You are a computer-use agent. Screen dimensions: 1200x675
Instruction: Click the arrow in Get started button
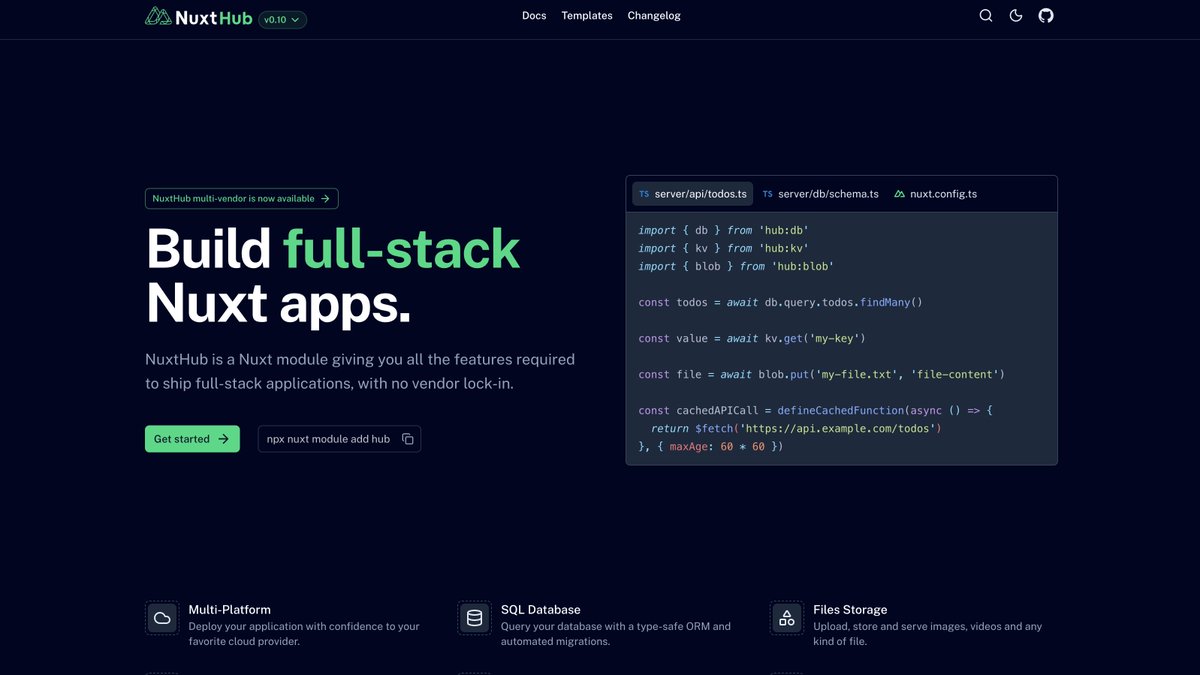pyautogui.click(x=223, y=439)
